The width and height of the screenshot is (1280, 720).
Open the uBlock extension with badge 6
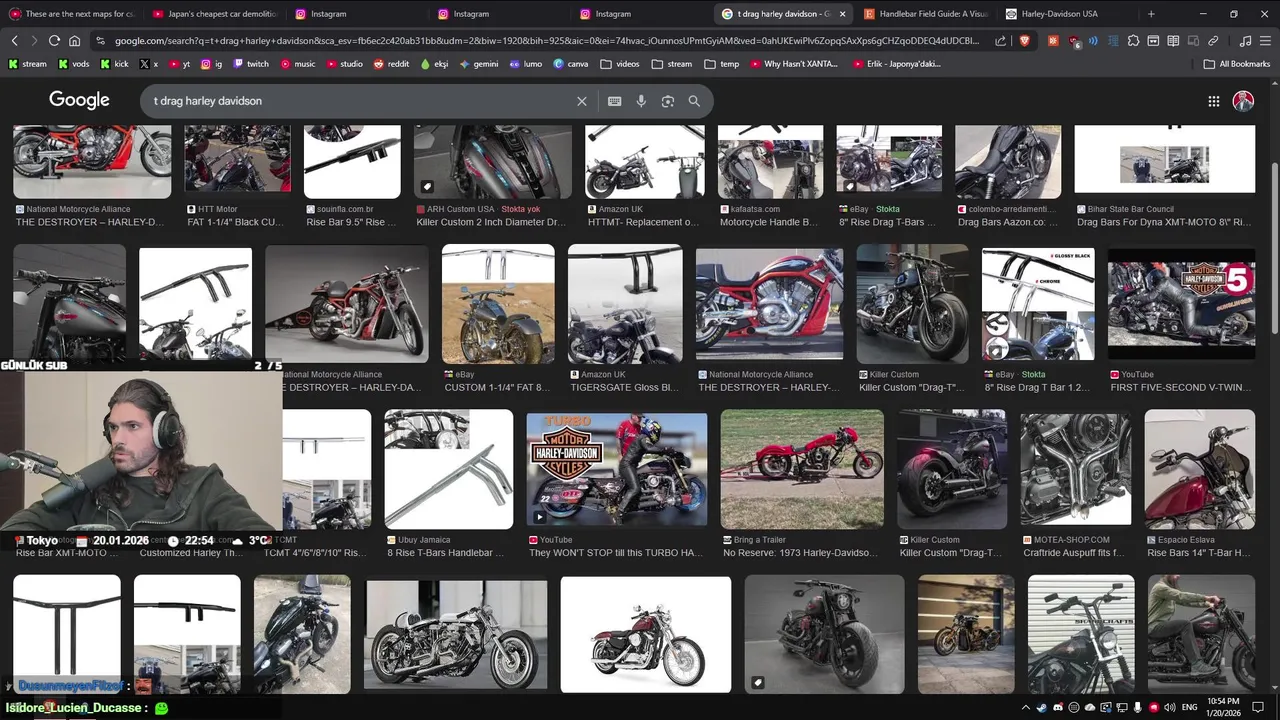coord(1074,41)
